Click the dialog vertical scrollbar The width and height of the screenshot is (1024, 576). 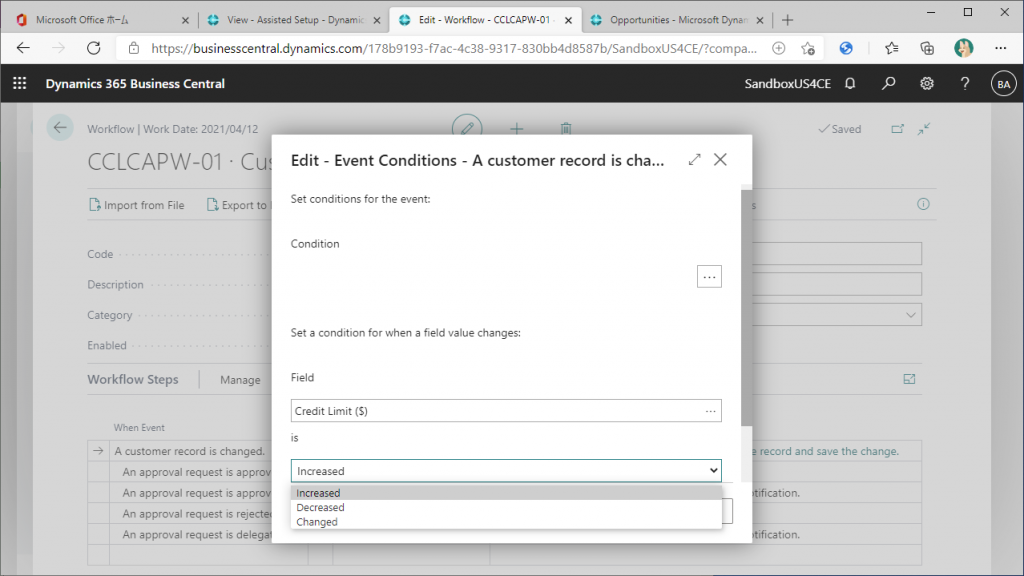(x=746, y=307)
